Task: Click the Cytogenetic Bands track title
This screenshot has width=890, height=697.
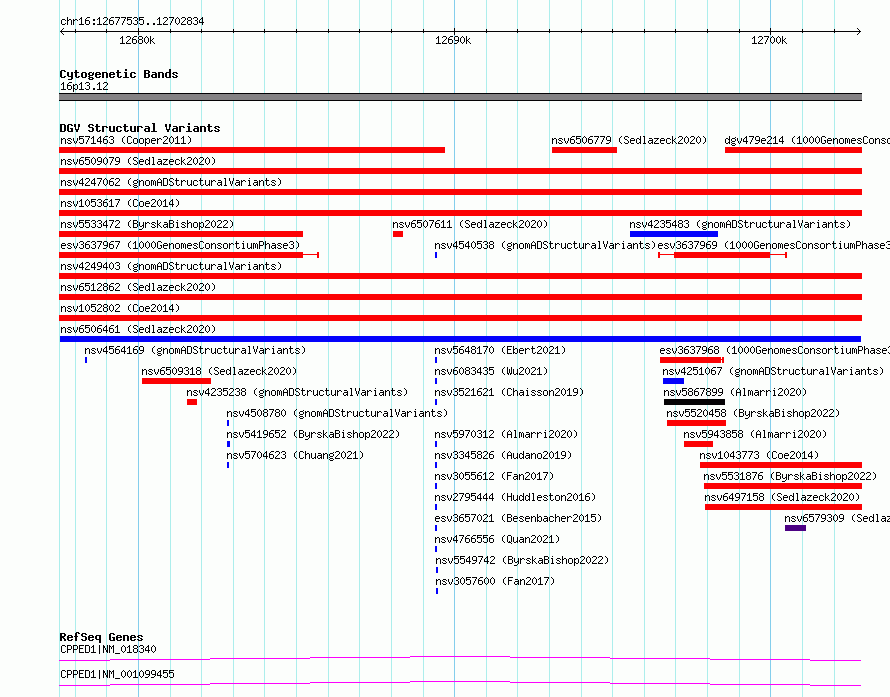Action: (x=119, y=74)
